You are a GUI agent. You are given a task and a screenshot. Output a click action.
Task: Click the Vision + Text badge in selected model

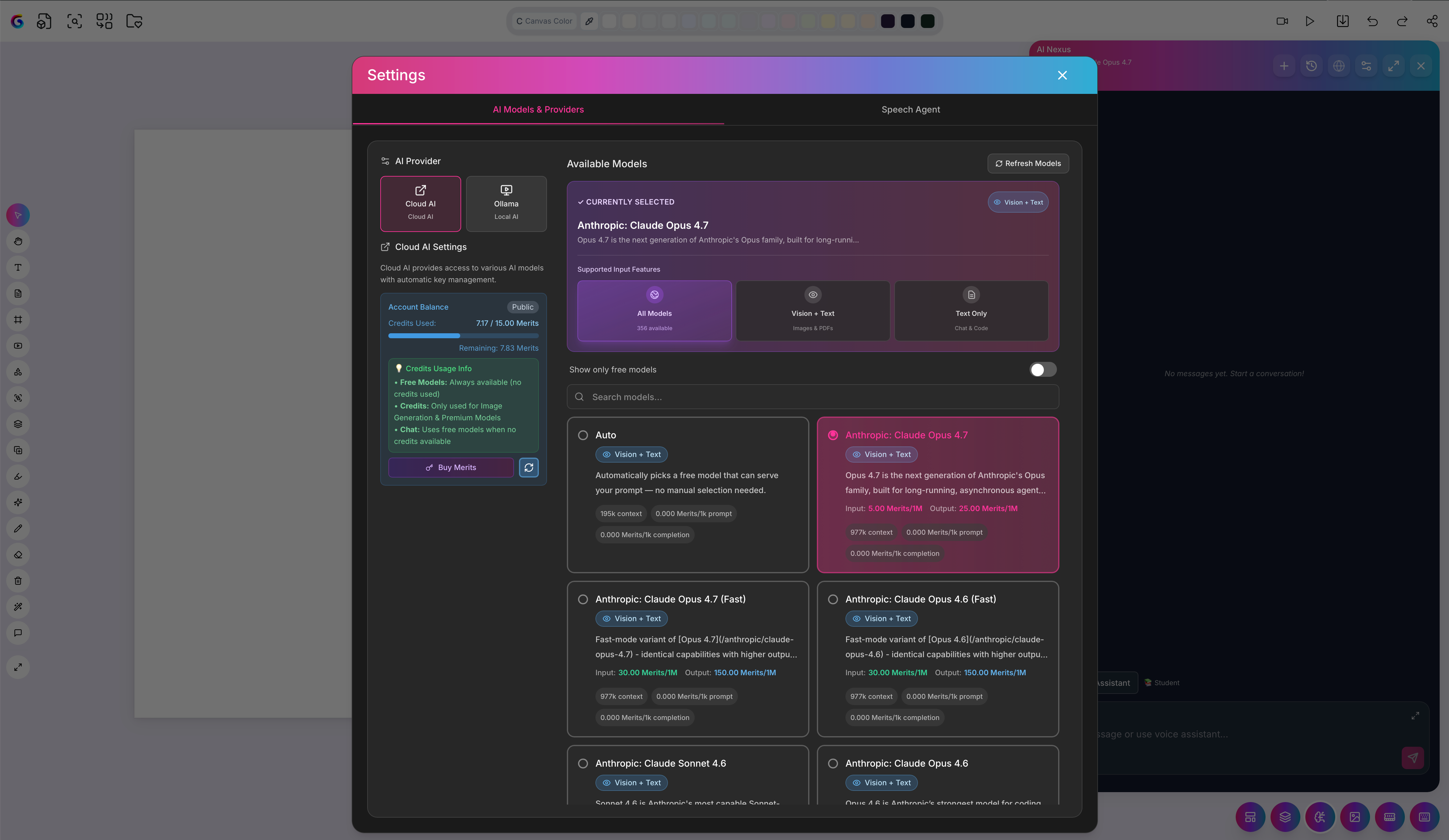pos(1018,202)
